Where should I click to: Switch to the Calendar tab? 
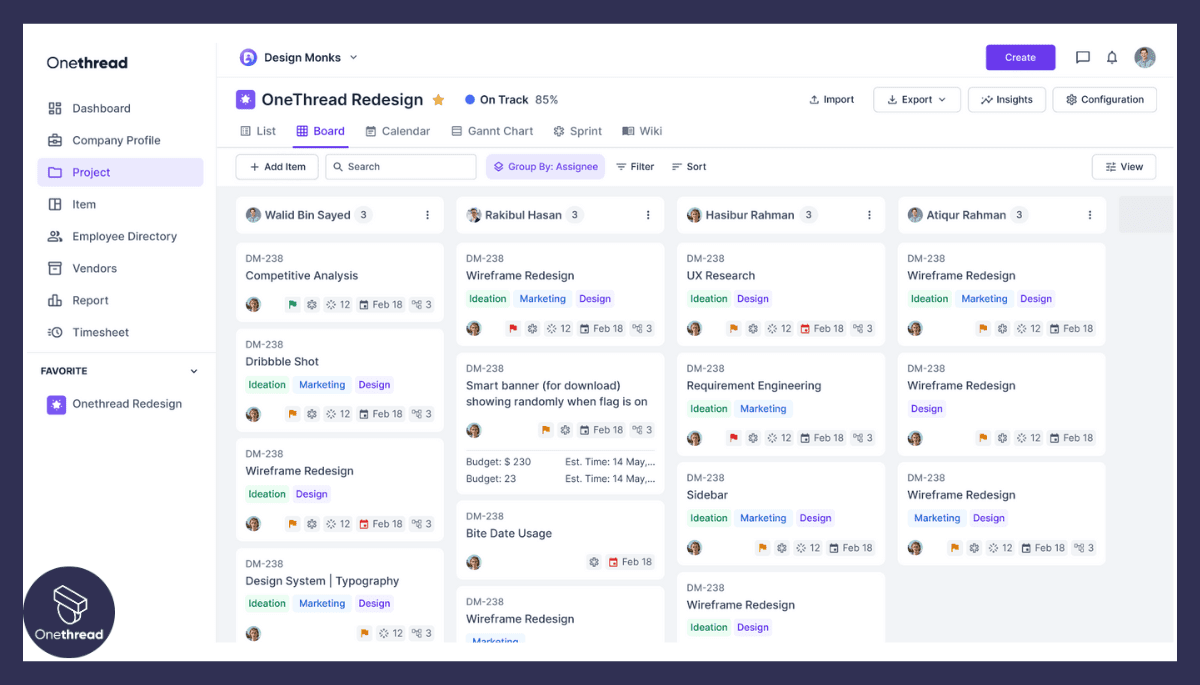tap(403, 130)
